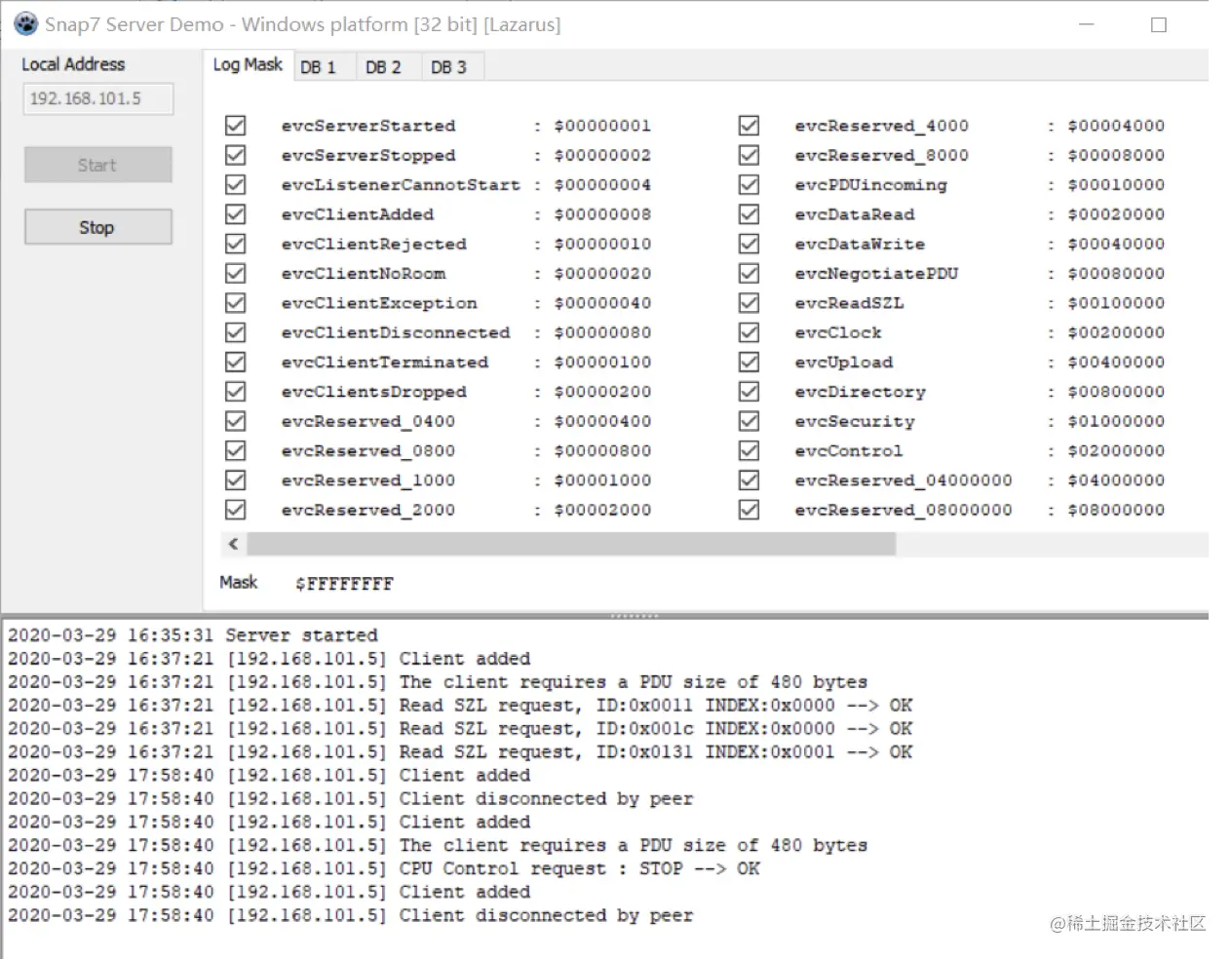Click the Local Address input field
This screenshot has width=1232, height=959.
(x=97, y=98)
